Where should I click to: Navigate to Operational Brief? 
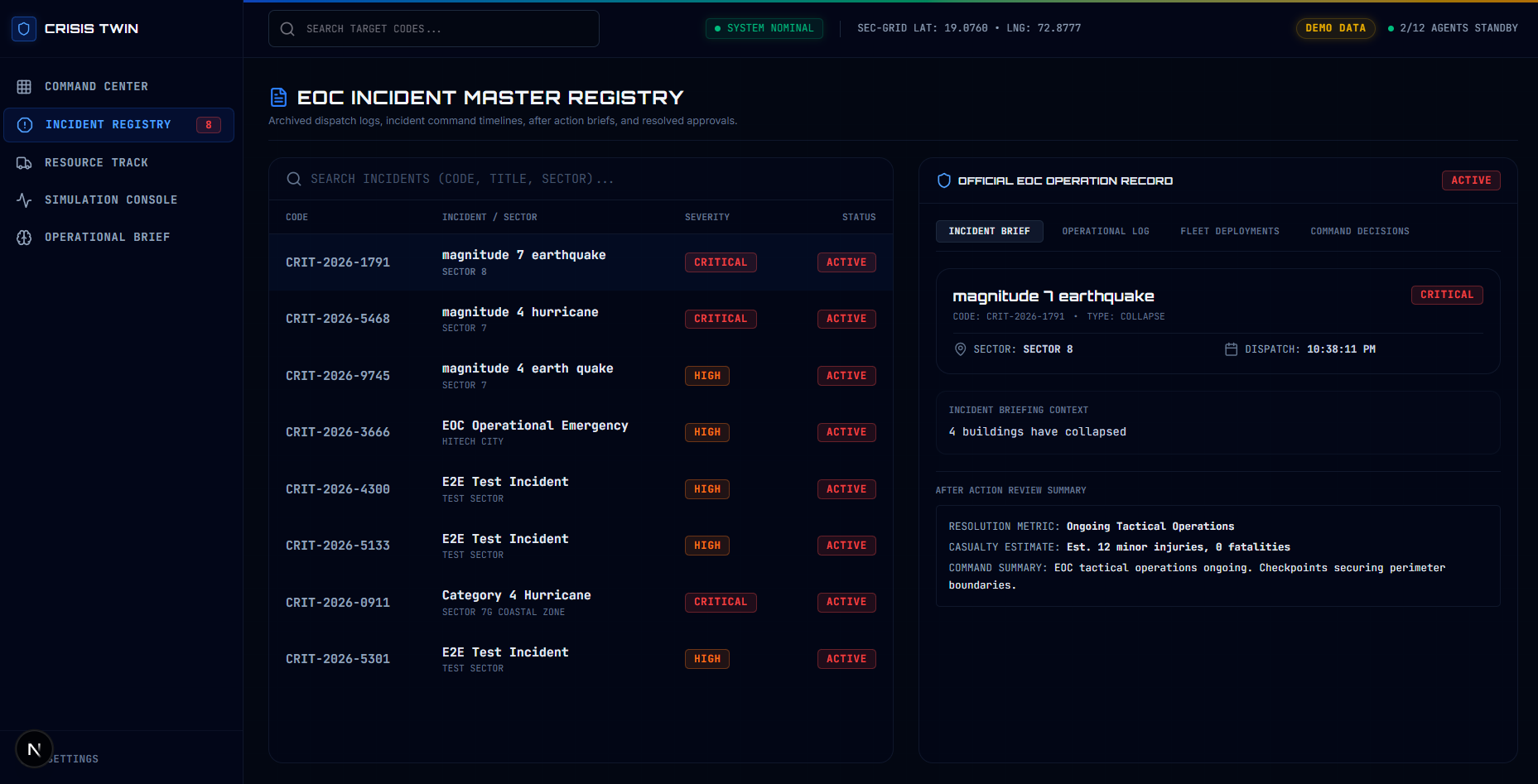point(119,238)
